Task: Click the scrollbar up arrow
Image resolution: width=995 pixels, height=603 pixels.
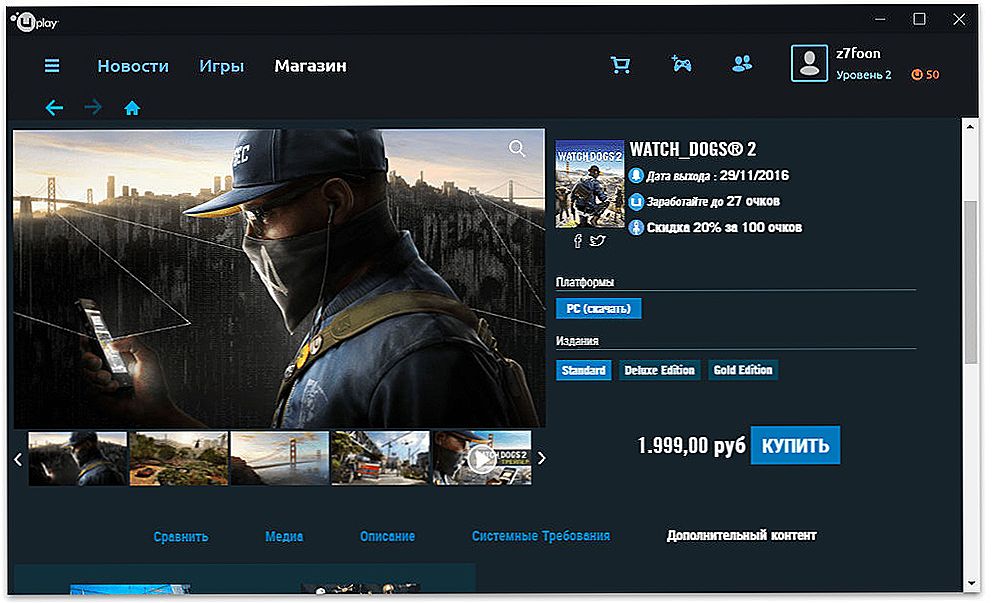Action: [970, 128]
